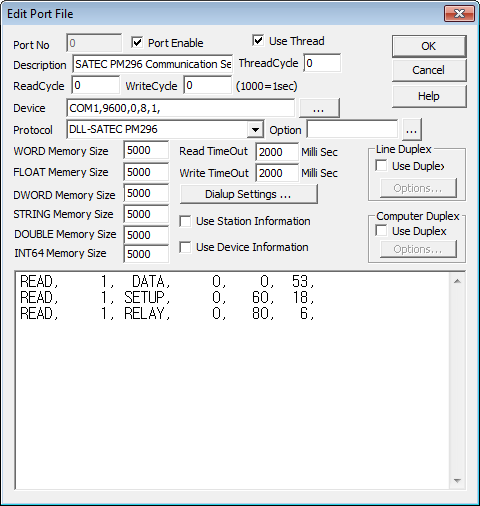Check Use Duplex under Computer Duplex
The image size is (480, 506).
tap(381, 231)
